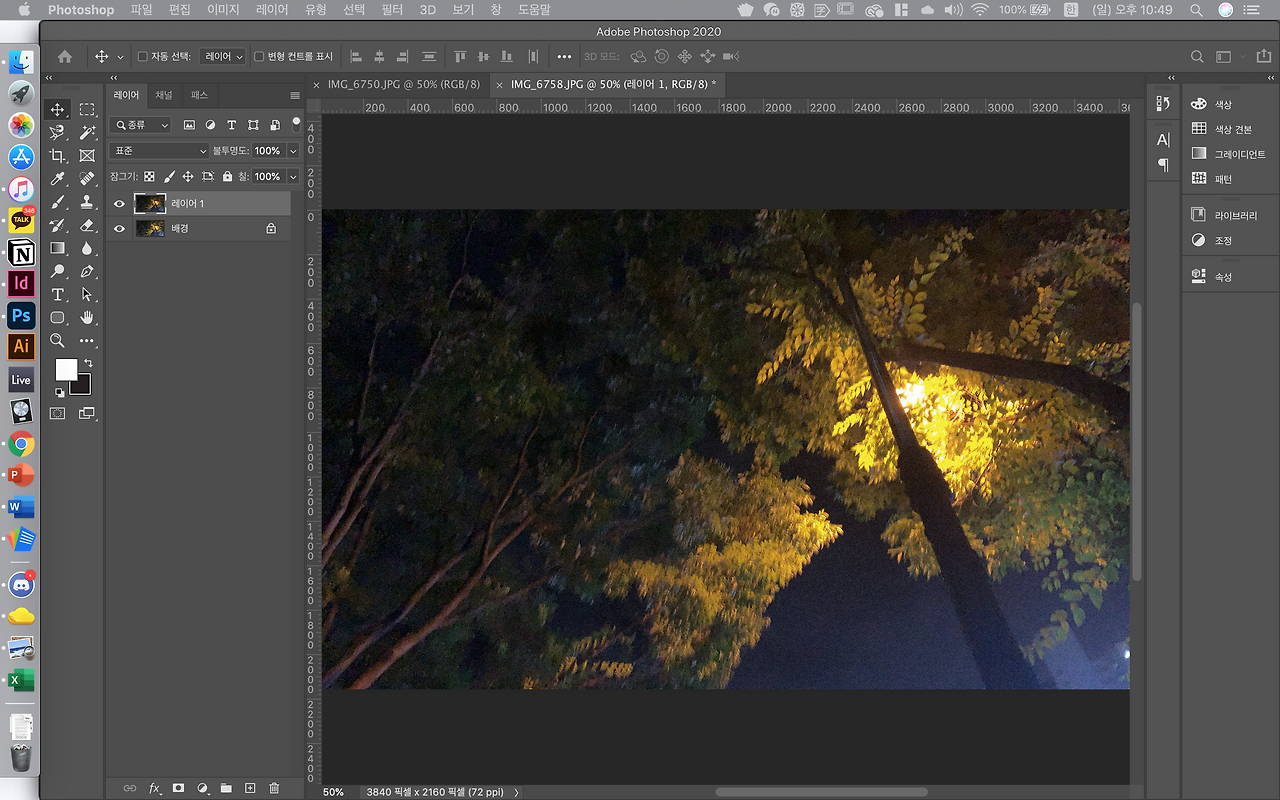The width and height of the screenshot is (1280, 800).
Task: Pick the Magic Wand tool
Action: tap(87, 132)
